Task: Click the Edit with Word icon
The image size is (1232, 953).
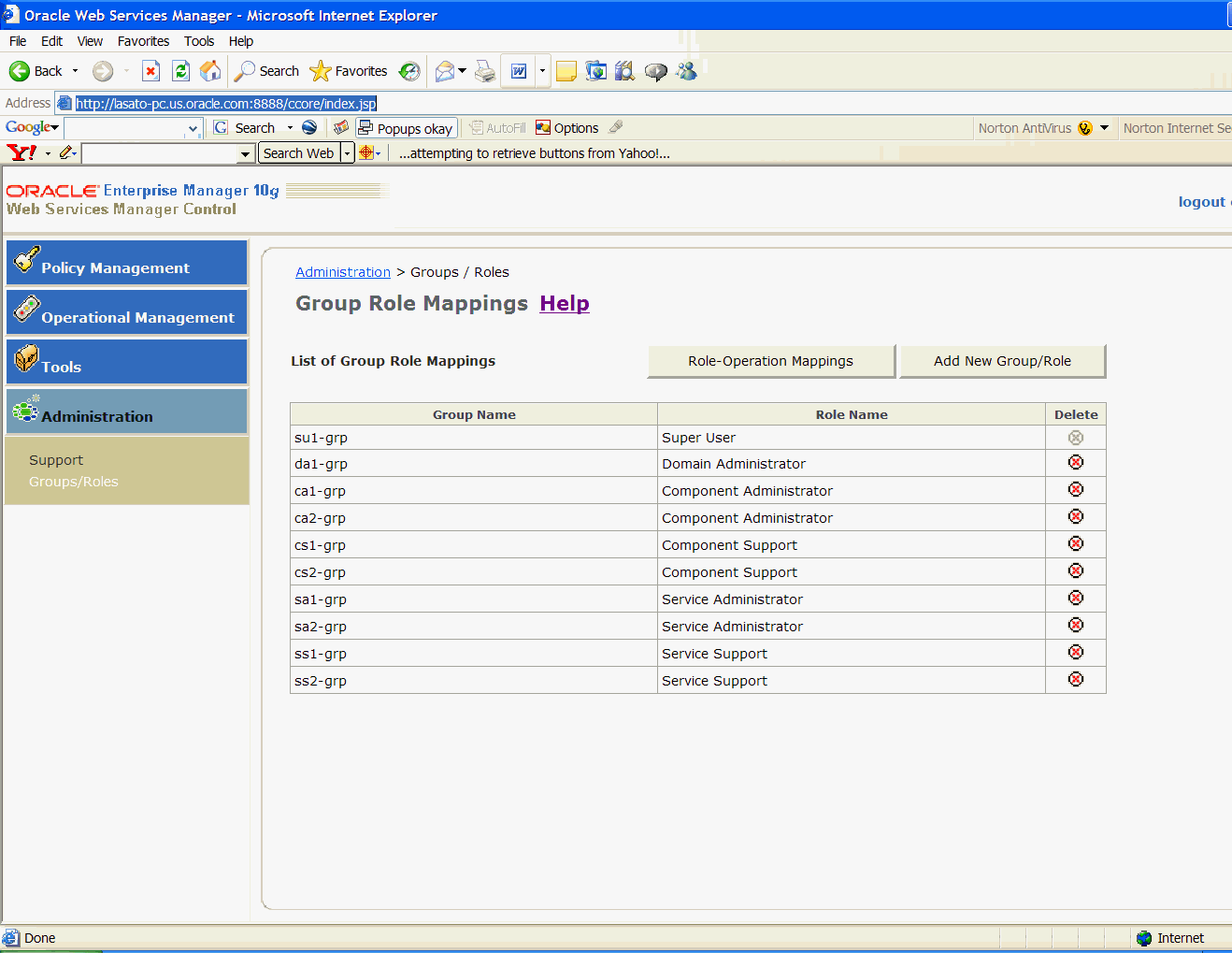Action: [x=519, y=71]
